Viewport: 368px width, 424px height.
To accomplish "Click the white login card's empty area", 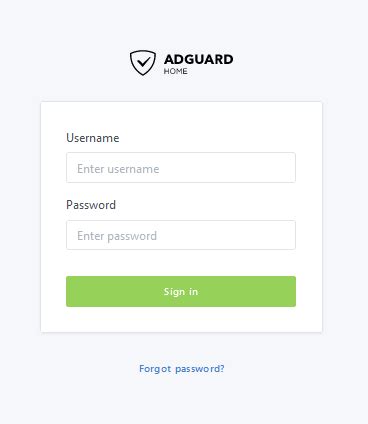I will (181, 319).
